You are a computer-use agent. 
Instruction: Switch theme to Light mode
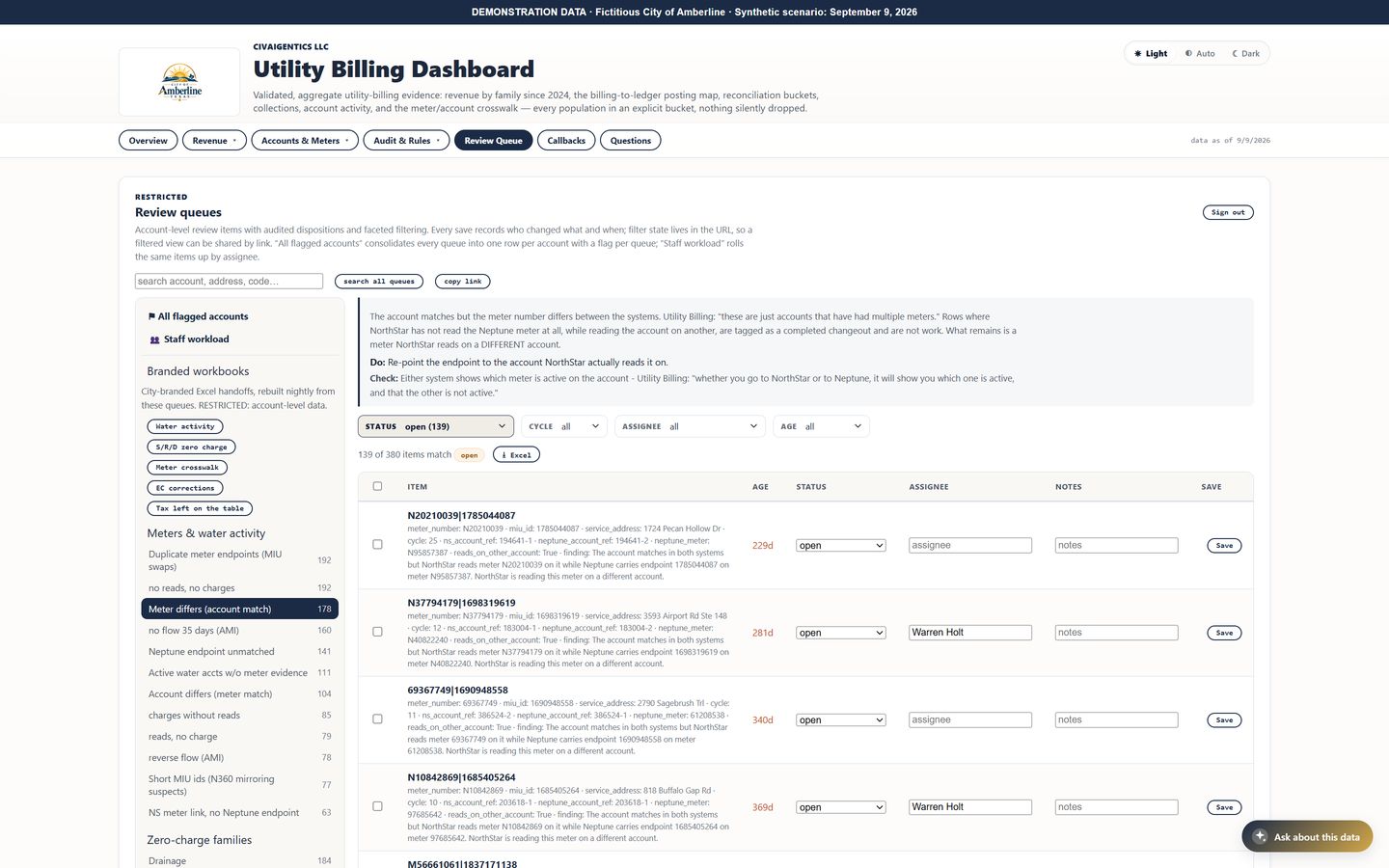click(x=1151, y=54)
